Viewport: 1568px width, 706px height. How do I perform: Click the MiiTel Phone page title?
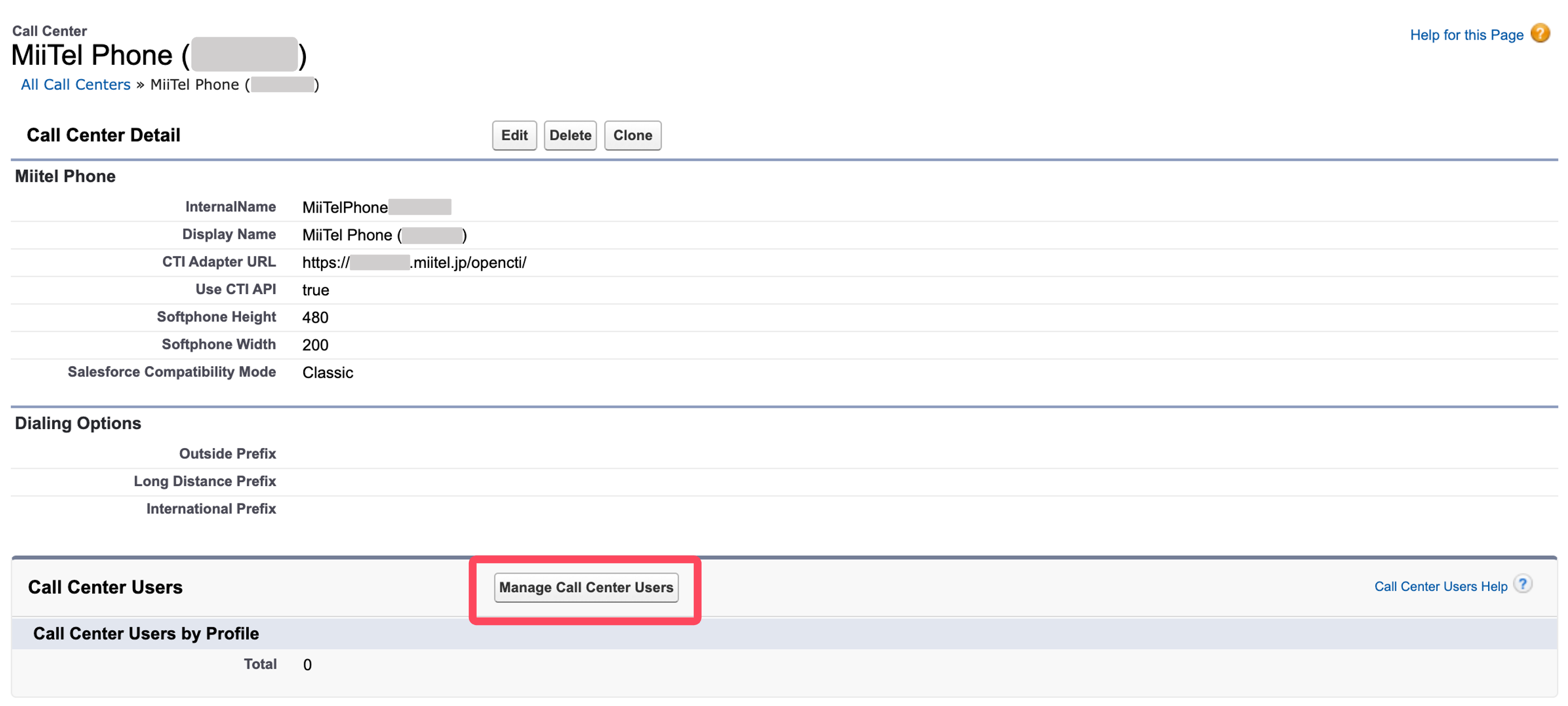coord(159,55)
